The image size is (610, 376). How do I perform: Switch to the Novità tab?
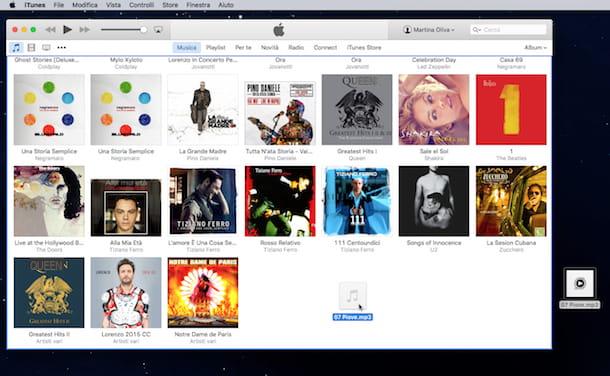click(x=270, y=47)
